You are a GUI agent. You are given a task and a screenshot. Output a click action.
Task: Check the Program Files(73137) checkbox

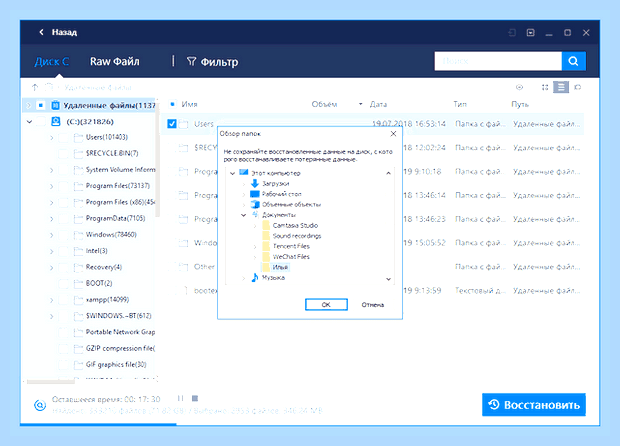(x=63, y=186)
